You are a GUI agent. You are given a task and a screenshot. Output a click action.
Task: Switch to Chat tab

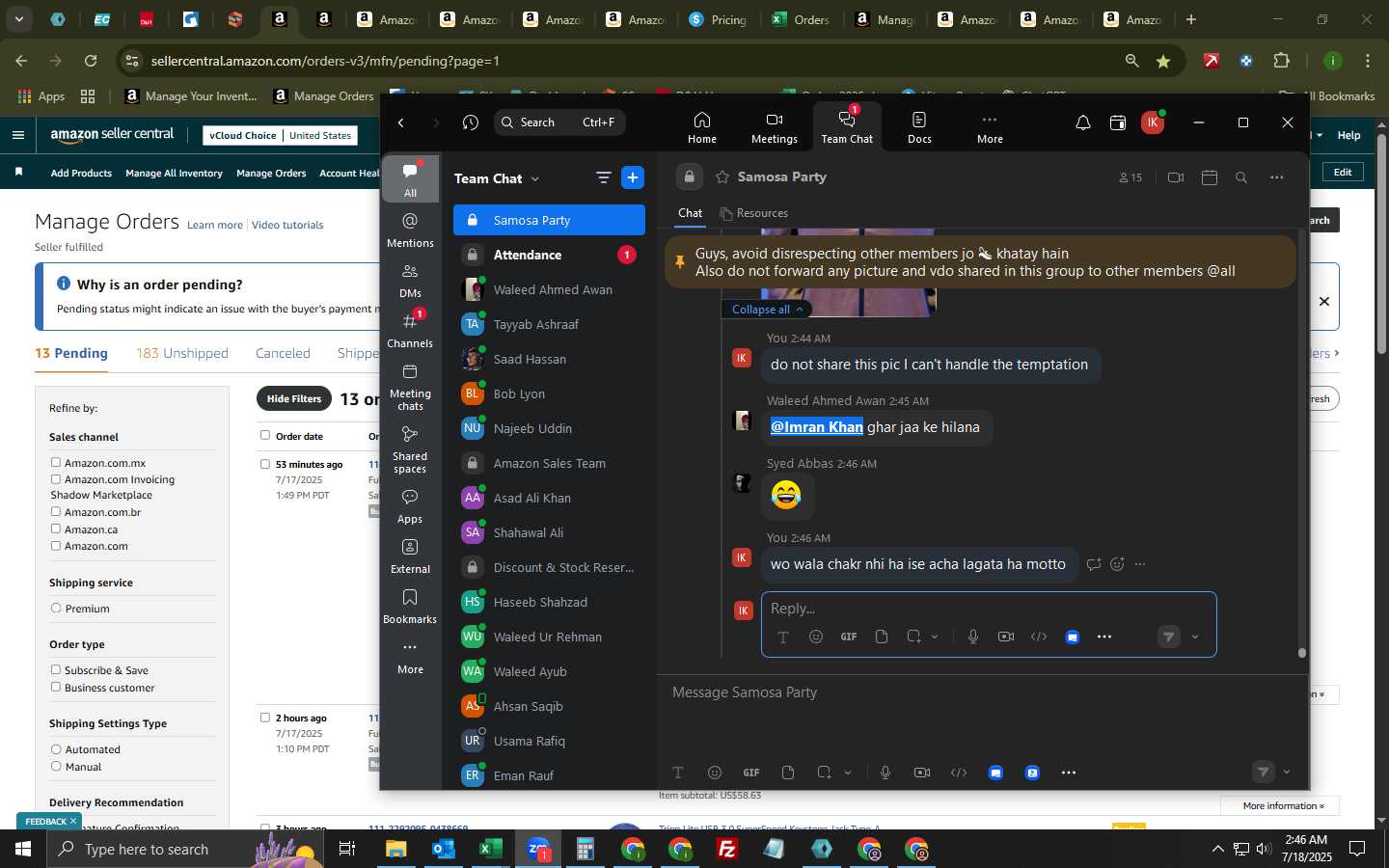(x=690, y=213)
